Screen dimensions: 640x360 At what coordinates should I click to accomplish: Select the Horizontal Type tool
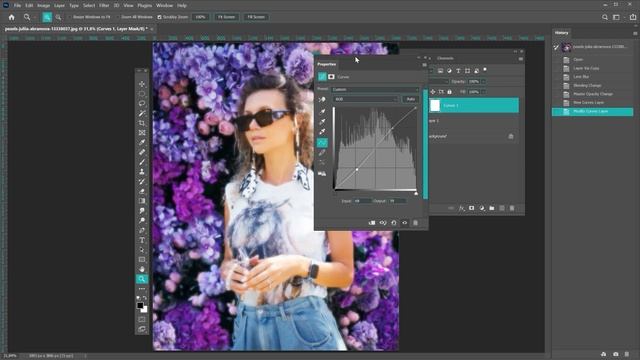(142, 240)
